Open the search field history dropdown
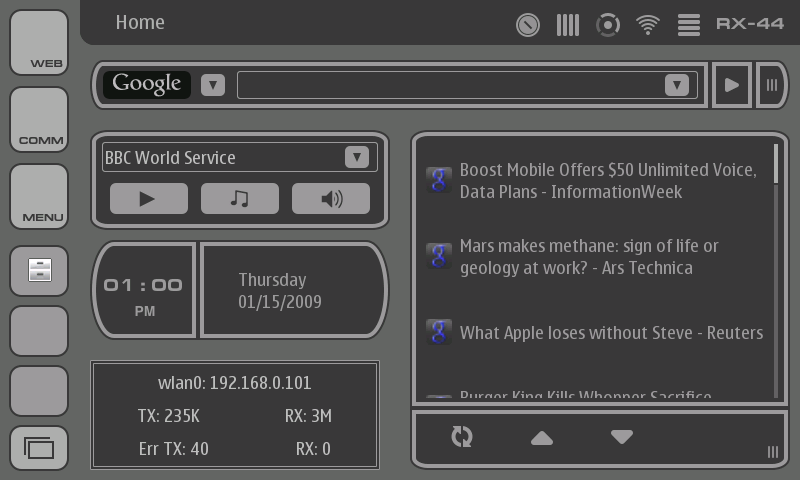The width and height of the screenshot is (800, 480). (676, 85)
